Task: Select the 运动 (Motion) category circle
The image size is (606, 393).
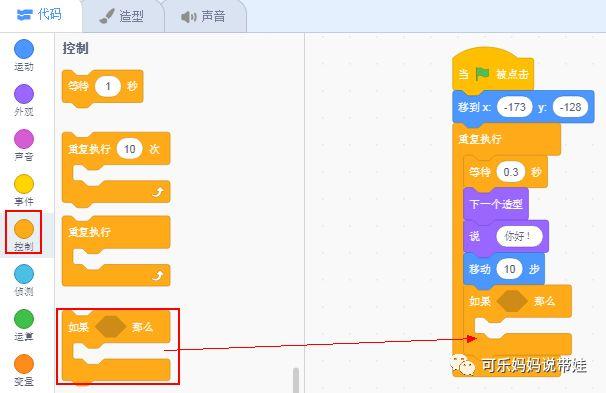Action: coord(24,49)
